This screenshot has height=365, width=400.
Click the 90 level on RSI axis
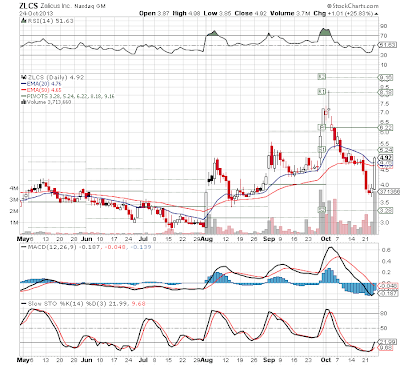coord(384,26)
